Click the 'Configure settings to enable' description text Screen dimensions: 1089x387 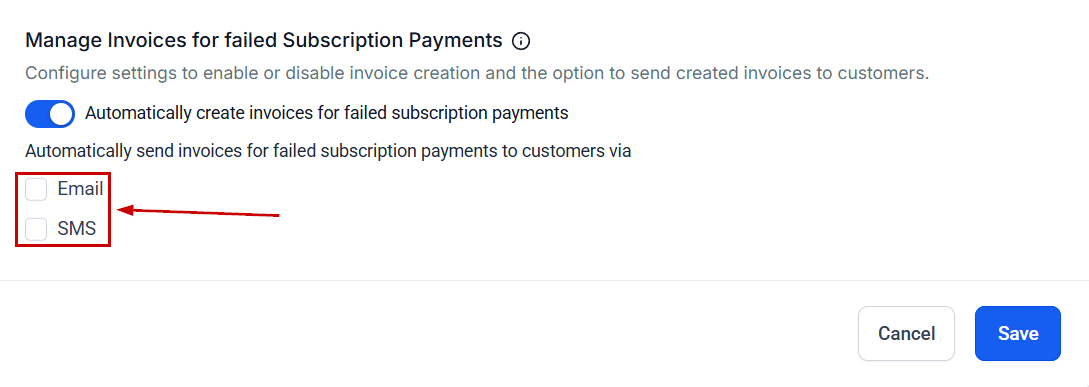476,74
